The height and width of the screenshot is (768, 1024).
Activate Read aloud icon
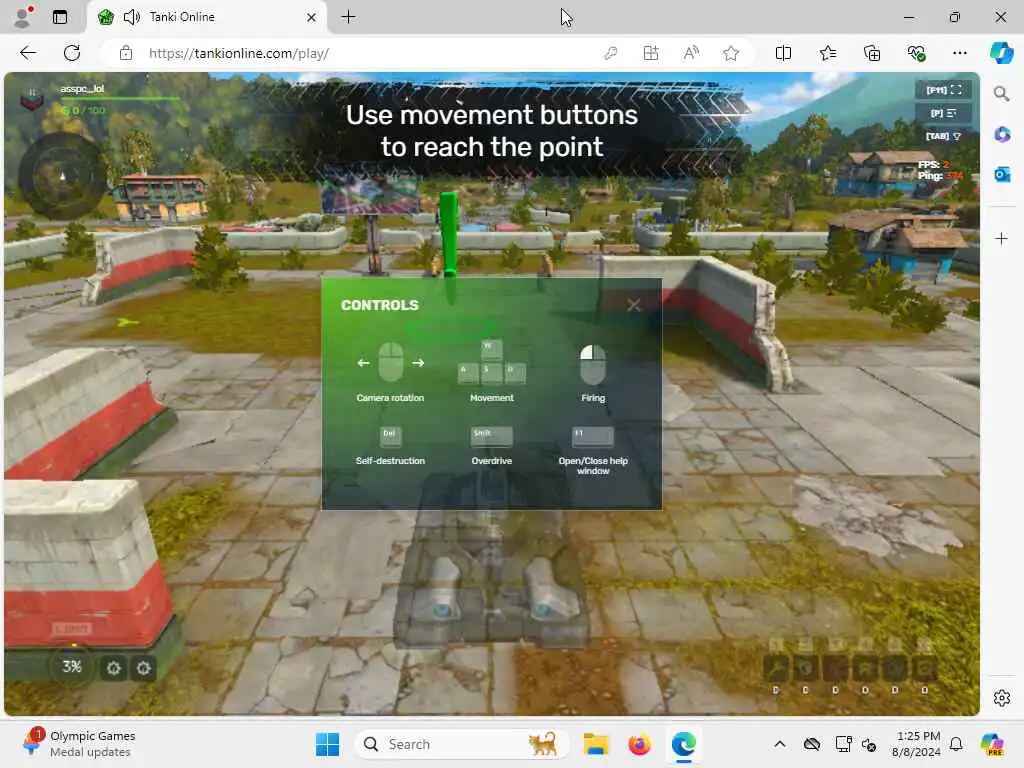[691, 53]
